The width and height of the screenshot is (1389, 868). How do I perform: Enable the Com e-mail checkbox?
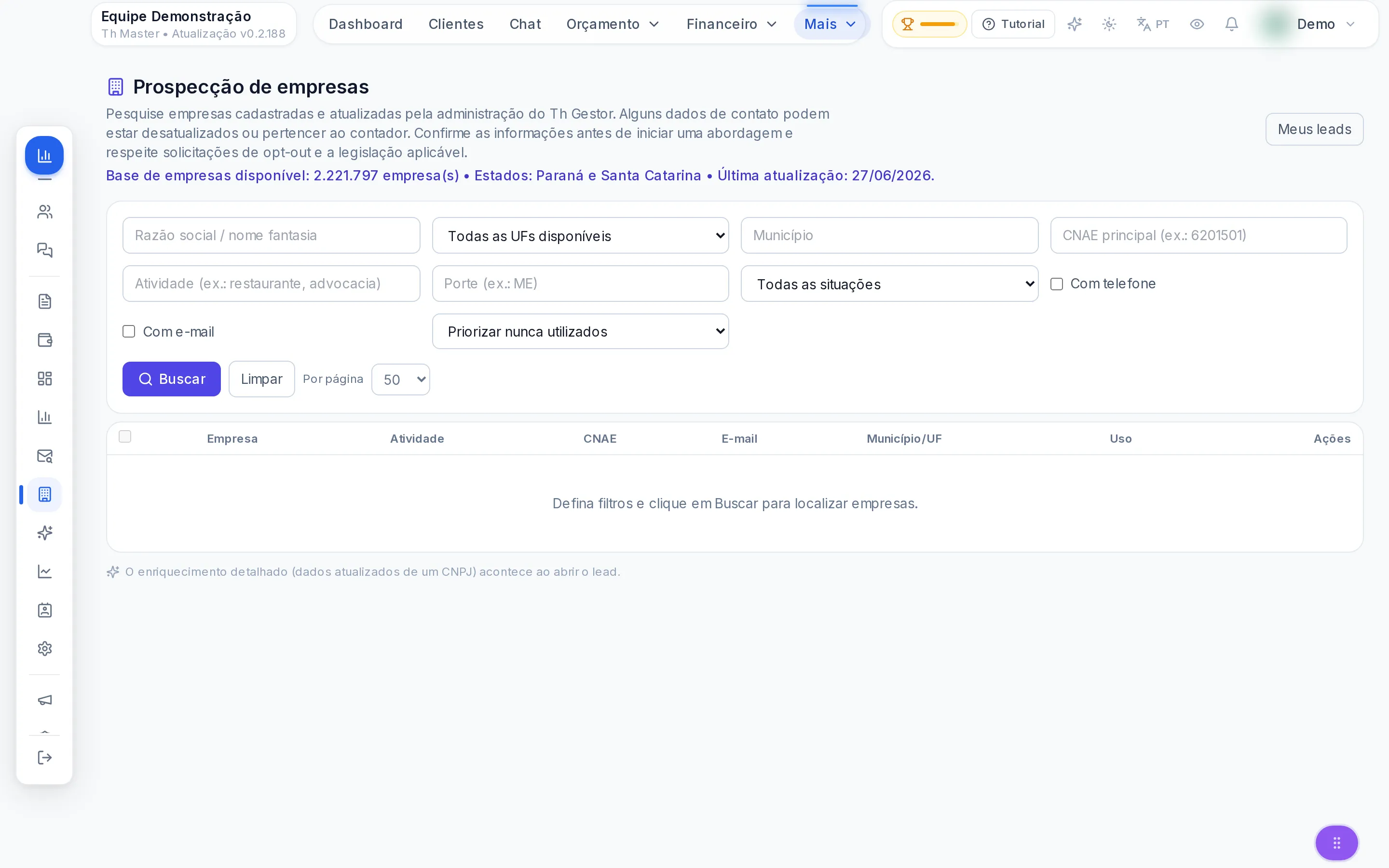129,332
